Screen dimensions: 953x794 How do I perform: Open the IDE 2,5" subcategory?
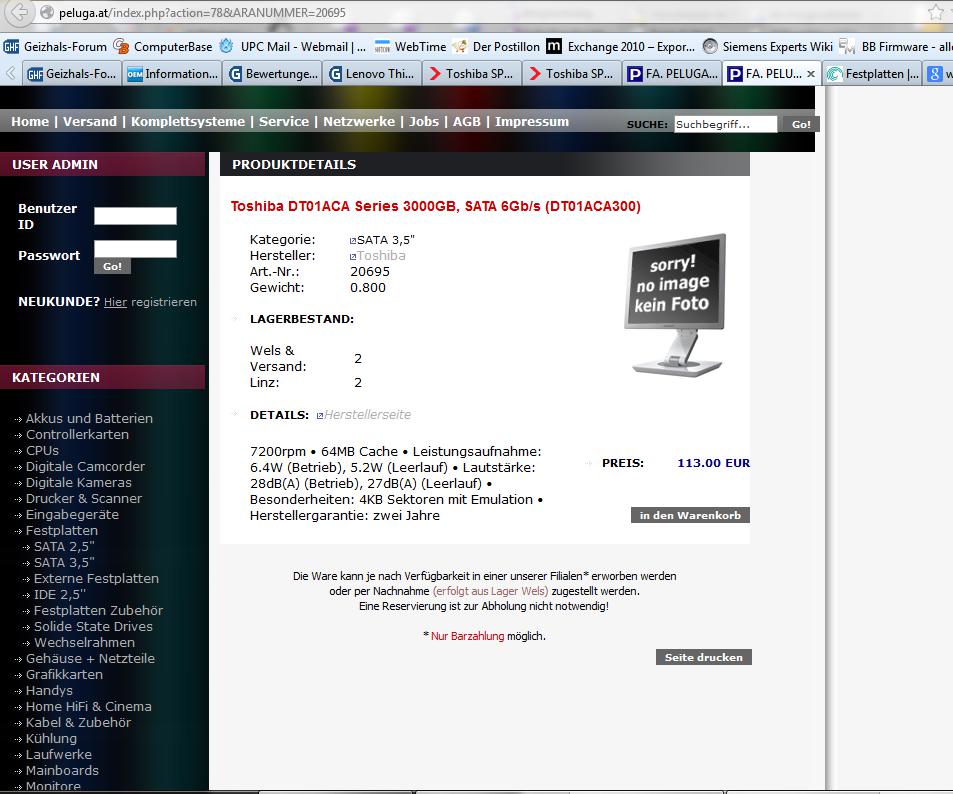click(60, 595)
